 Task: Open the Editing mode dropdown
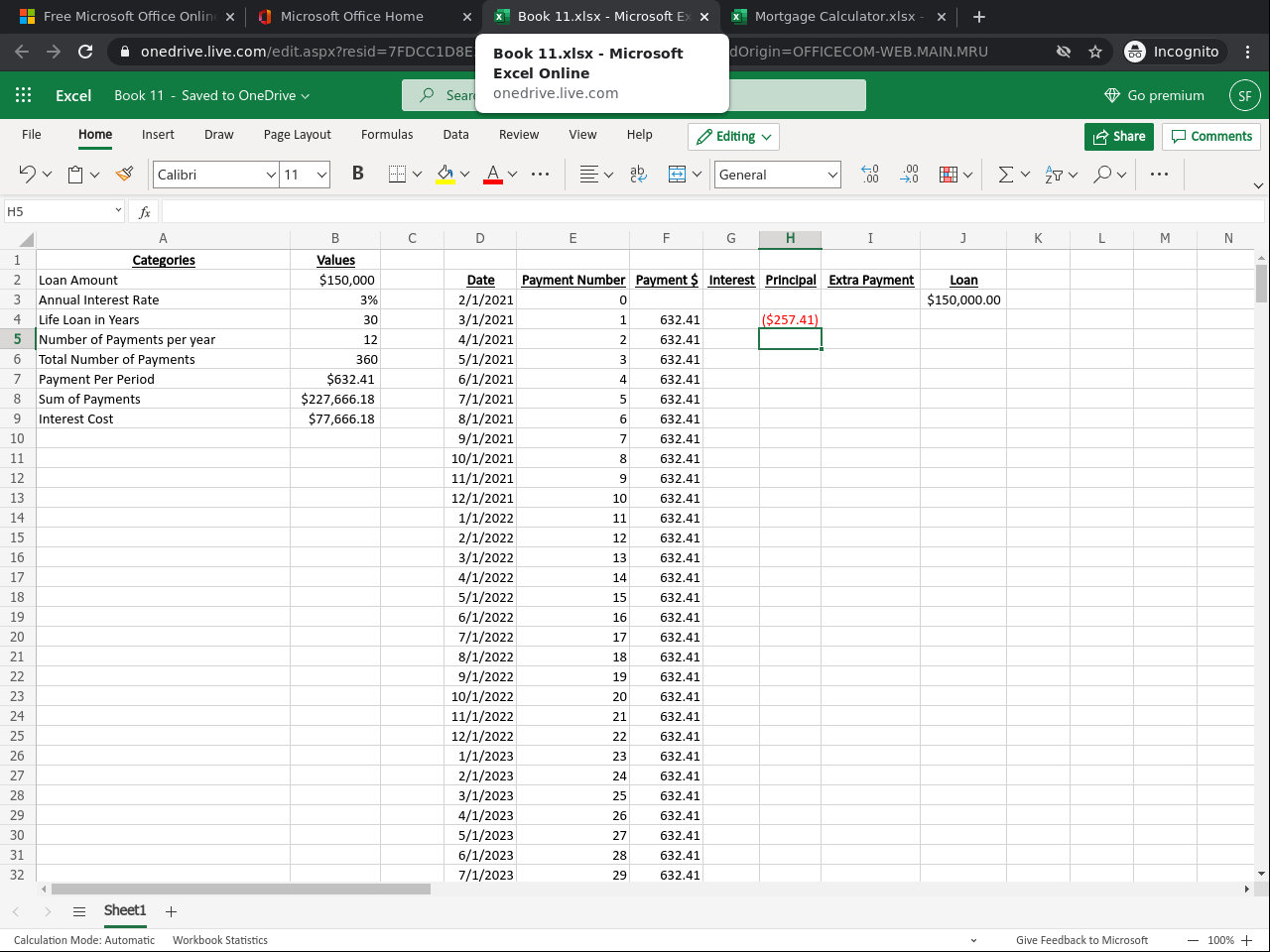(733, 137)
